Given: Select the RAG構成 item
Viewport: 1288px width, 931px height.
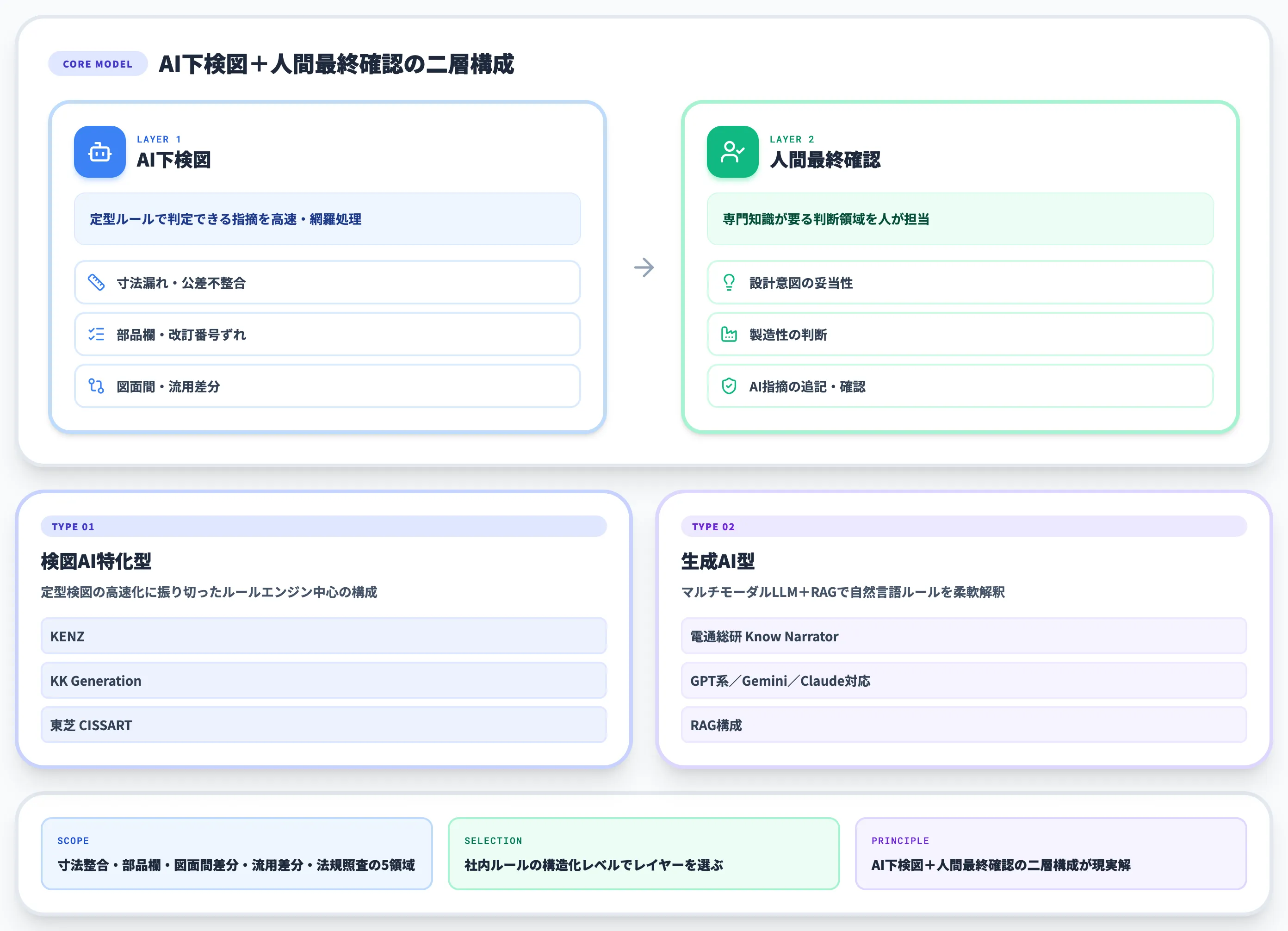Looking at the screenshot, I should tap(964, 725).
